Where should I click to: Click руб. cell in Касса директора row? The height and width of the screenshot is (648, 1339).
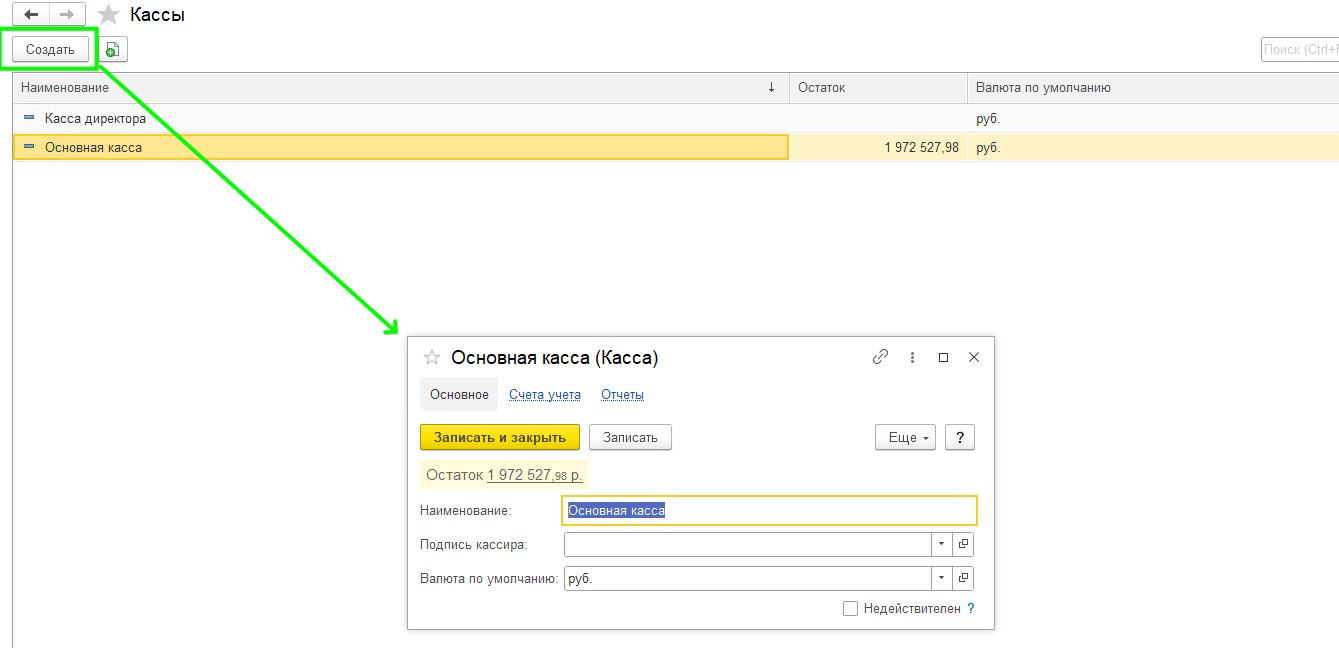pos(1153,118)
